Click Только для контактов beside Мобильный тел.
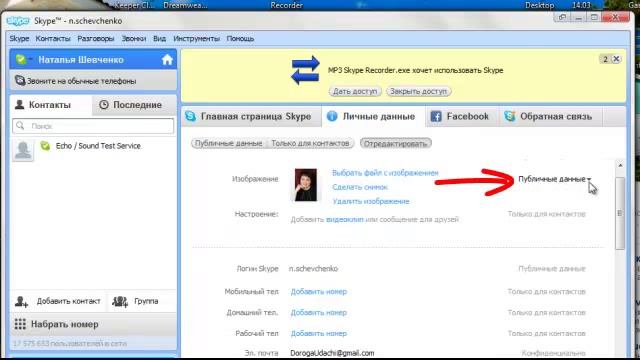 click(547, 291)
